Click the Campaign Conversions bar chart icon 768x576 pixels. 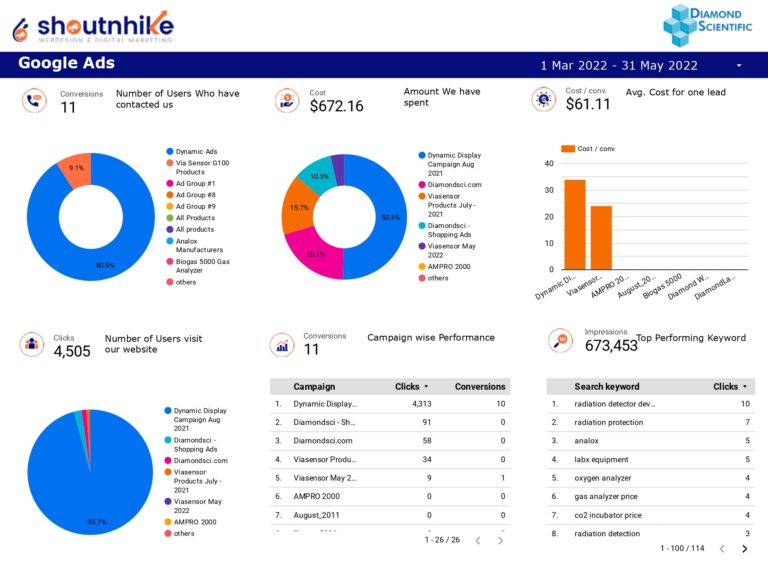(283, 345)
